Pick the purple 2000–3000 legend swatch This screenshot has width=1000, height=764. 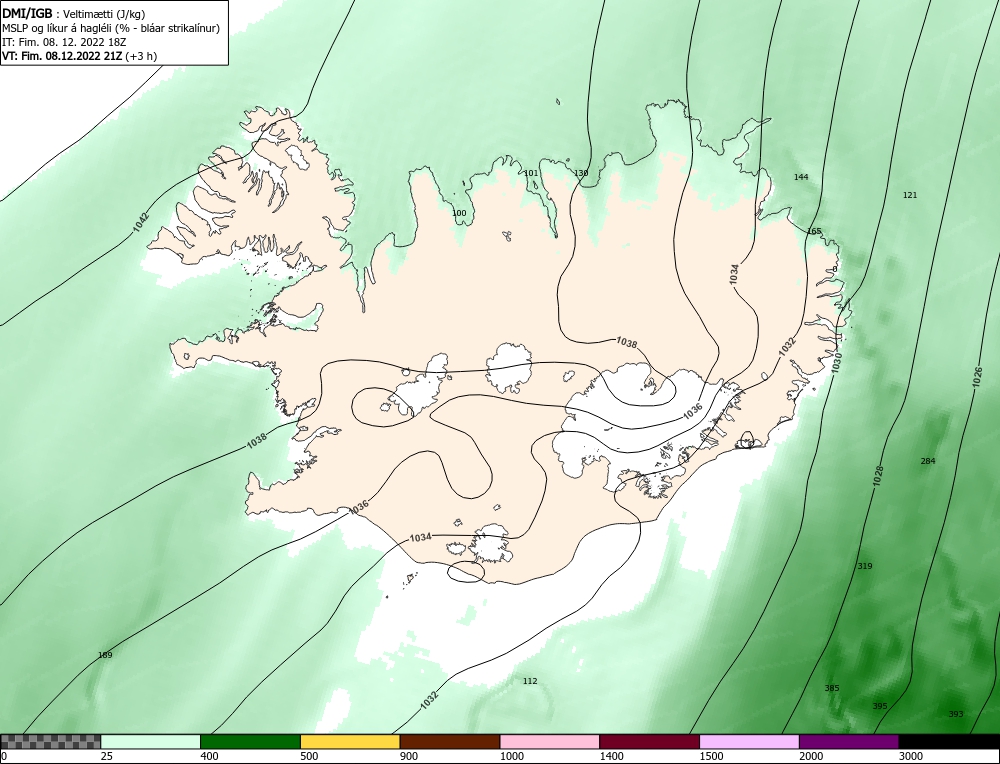pyautogui.click(x=849, y=742)
